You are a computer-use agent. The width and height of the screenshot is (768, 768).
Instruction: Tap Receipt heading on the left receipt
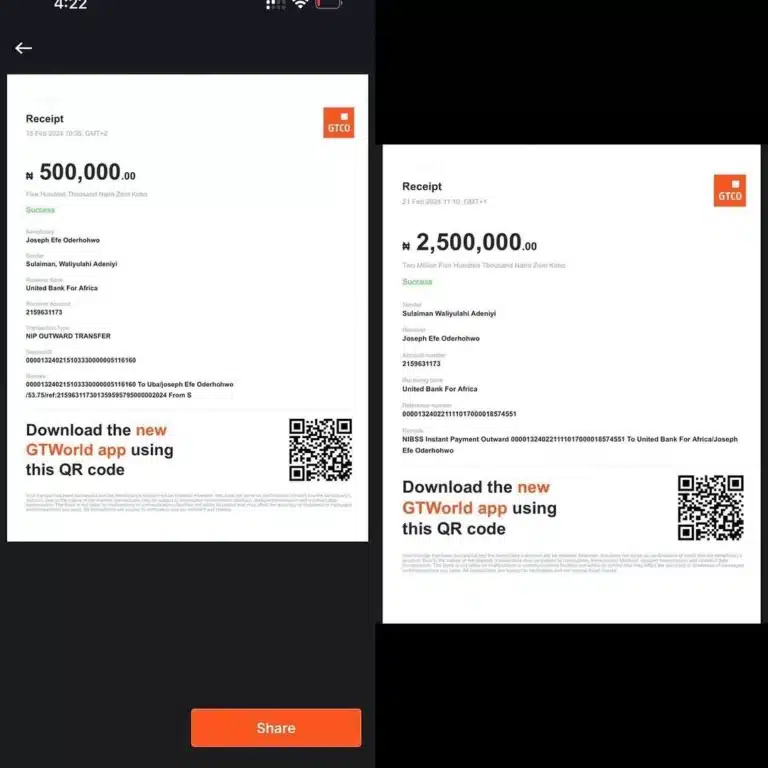[45, 119]
